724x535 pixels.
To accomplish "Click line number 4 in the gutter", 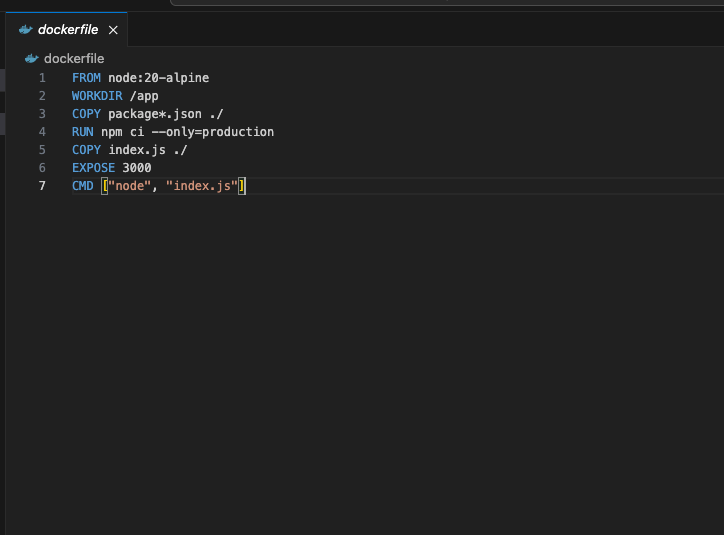I will (42, 132).
